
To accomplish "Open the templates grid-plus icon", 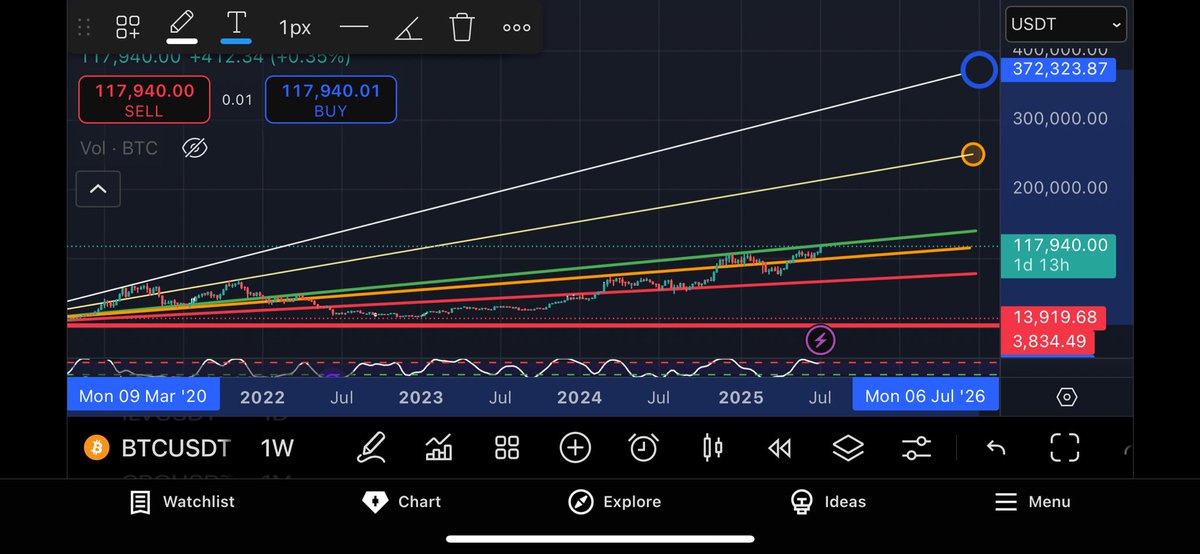I will tap(128, 27).
